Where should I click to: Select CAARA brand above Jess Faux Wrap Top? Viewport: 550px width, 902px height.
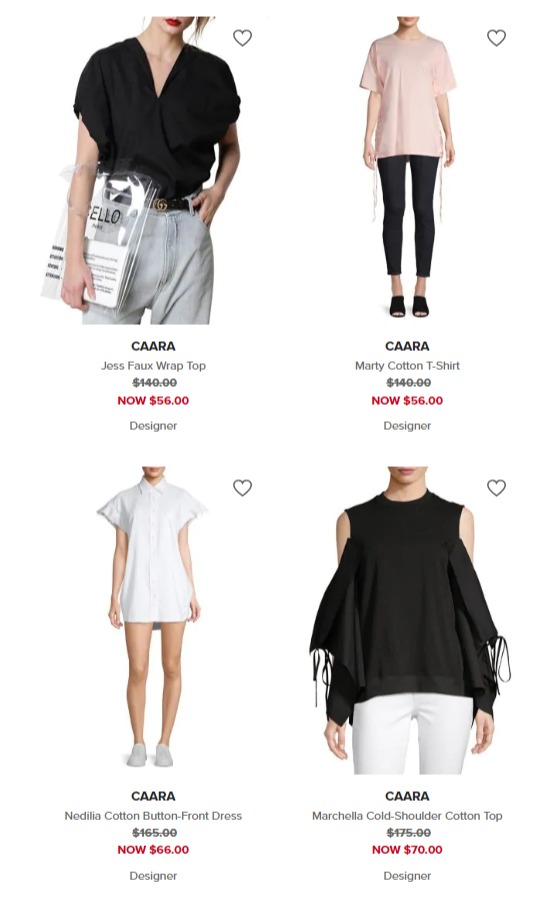coord(153,346)
